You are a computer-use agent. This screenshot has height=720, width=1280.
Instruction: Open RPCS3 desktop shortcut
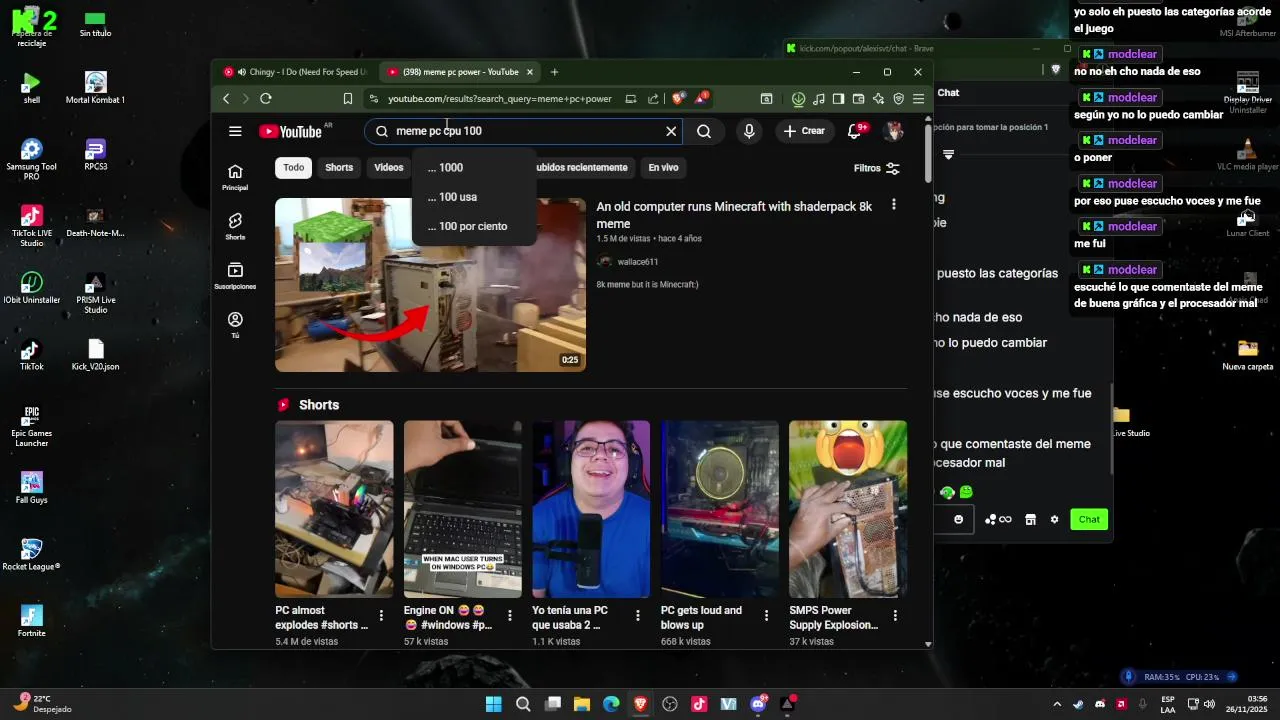click(x=95, y=155)
